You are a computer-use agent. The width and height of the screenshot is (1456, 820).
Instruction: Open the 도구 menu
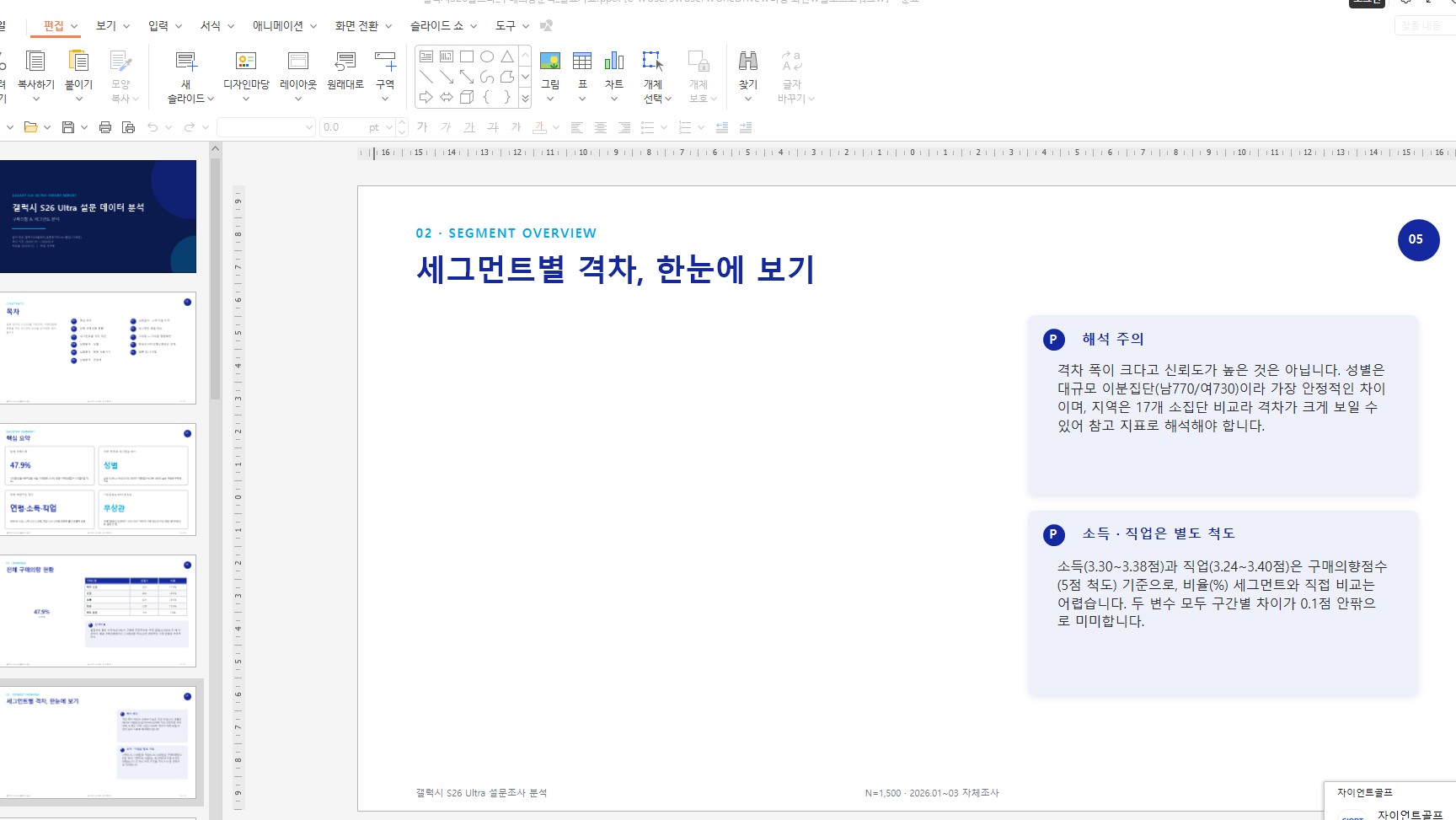click(x=506, y=26)
